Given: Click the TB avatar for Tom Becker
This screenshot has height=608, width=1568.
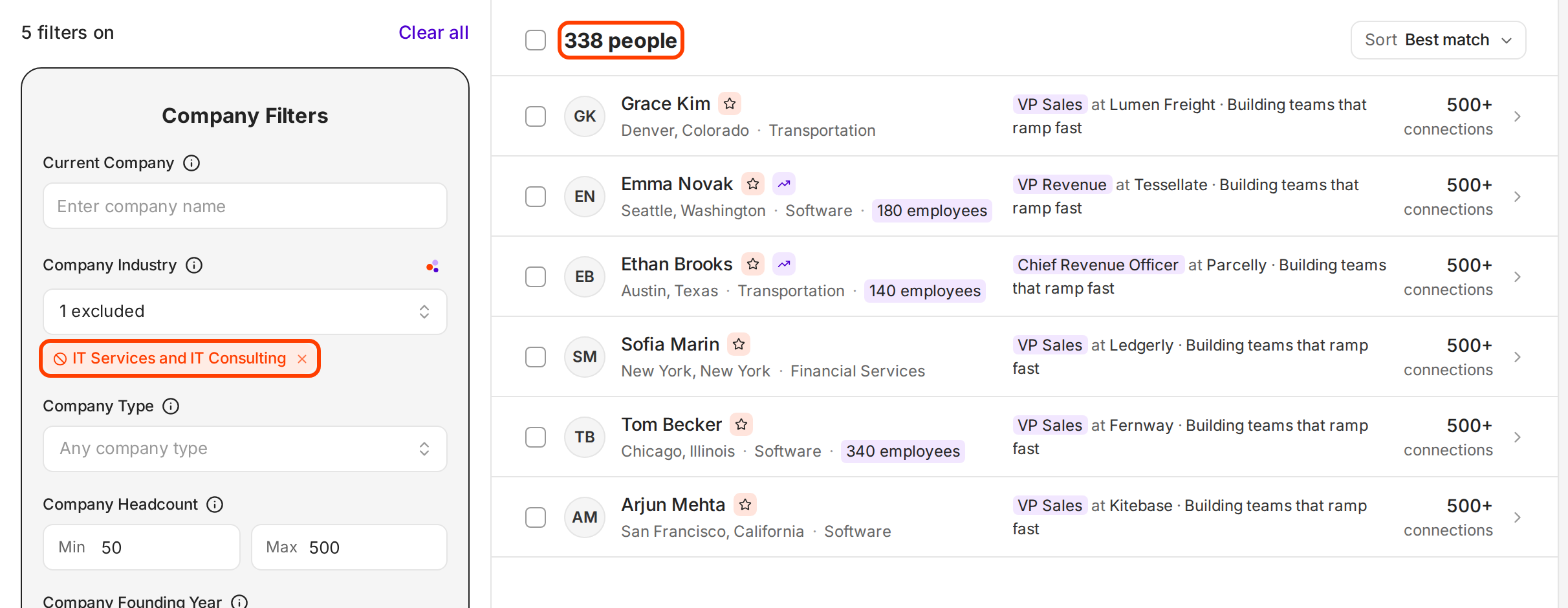Looking at the screenshot, I should tap(585, 437).
